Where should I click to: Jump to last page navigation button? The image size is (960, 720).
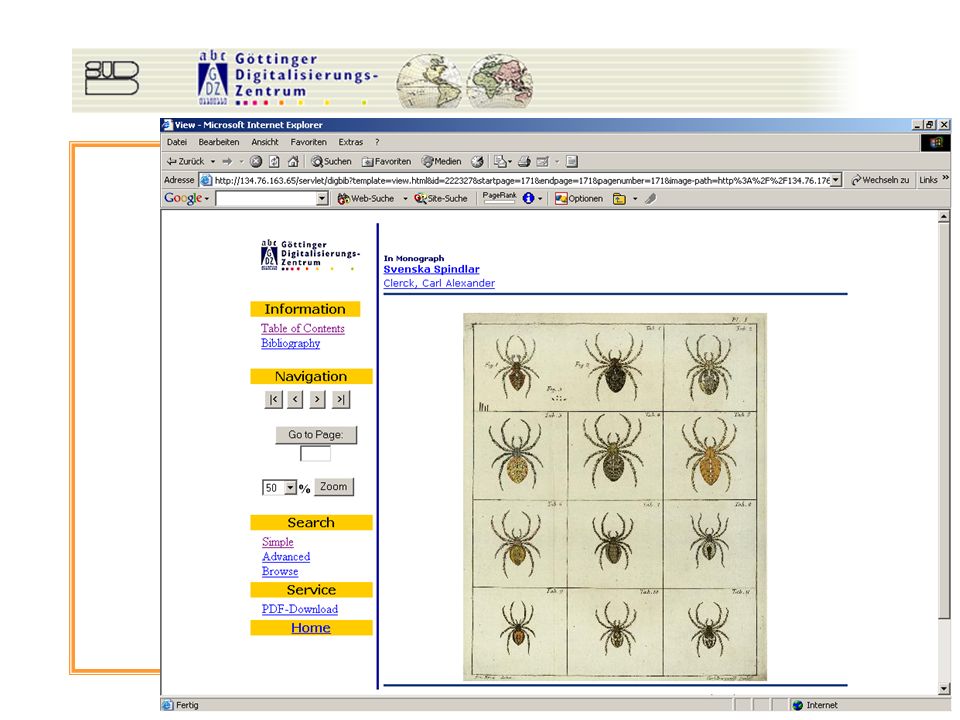pyautogui.click(x=340, y=399)
